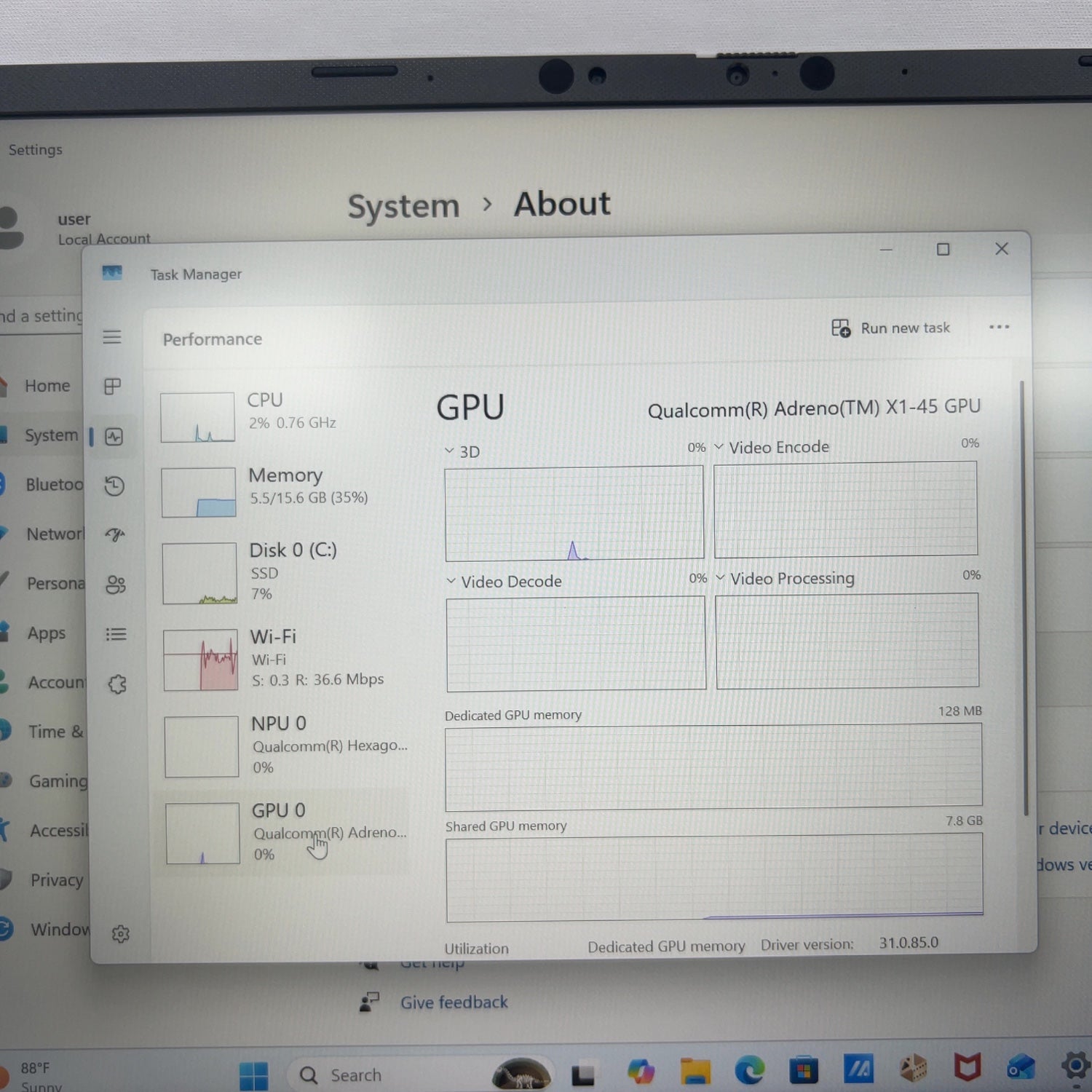Open Task View icon on the taskbar
Image resolution: width=1092 pixels, height=1092 pixels.
[582, 1075]
